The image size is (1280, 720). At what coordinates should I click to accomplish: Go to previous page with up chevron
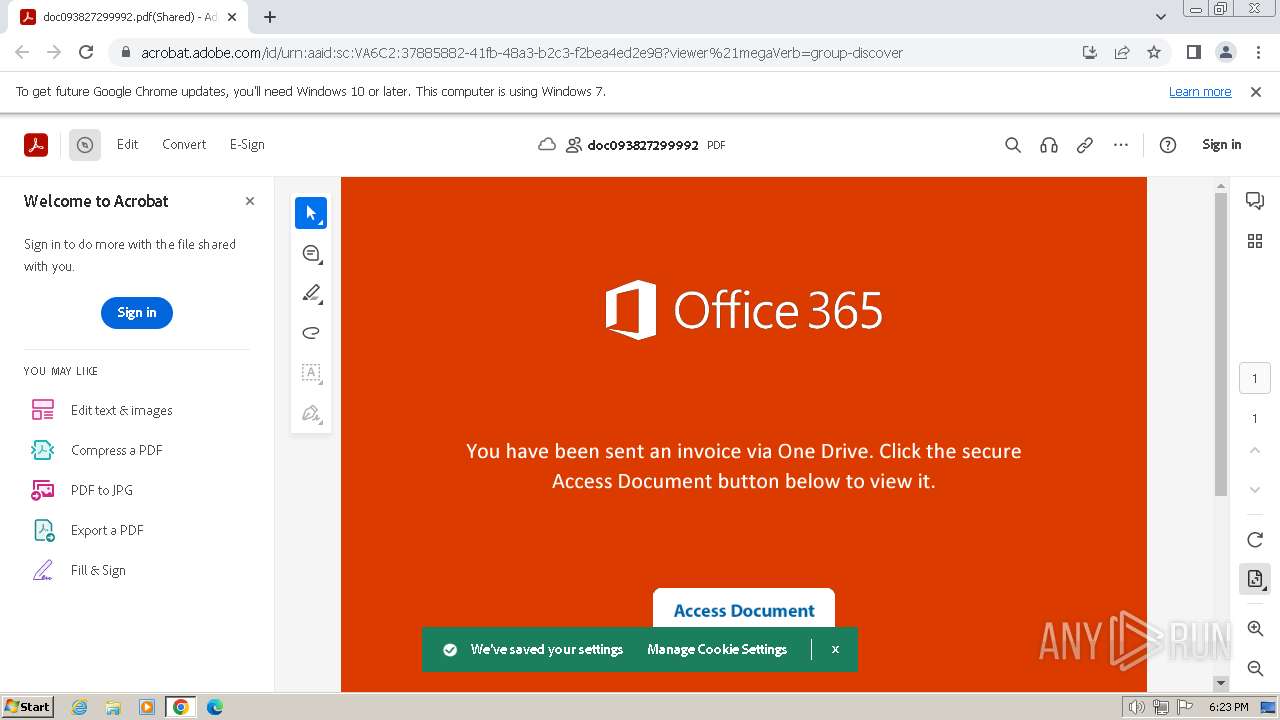[x=1255, y=450]
